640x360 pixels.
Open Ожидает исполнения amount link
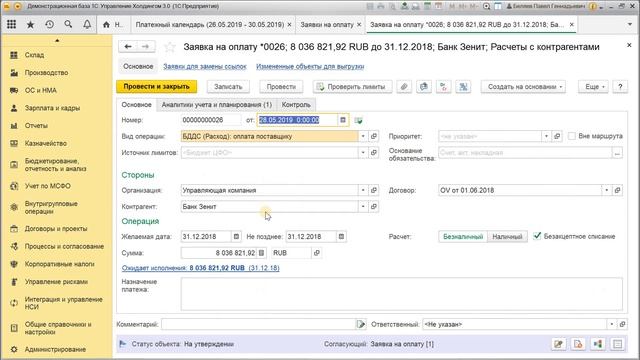tap(200, 268)
